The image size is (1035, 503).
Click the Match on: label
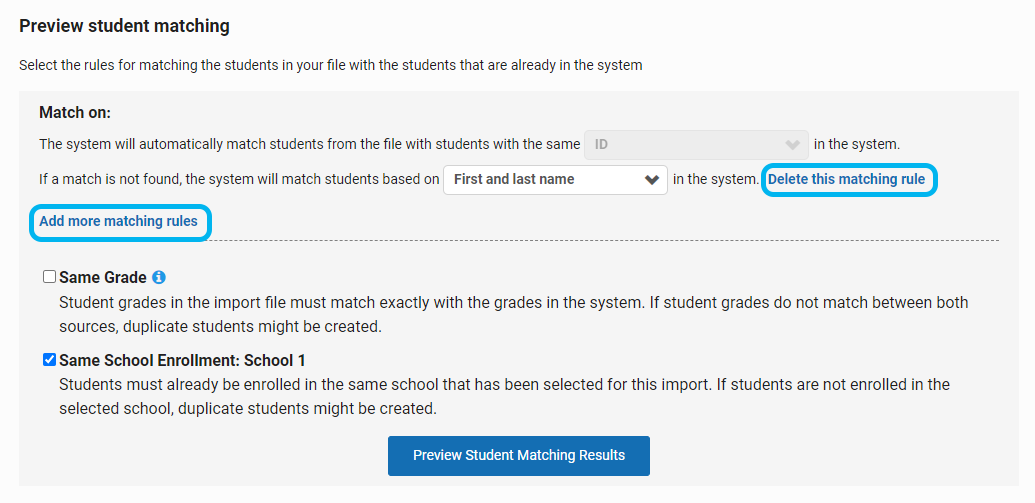(75, 113)
